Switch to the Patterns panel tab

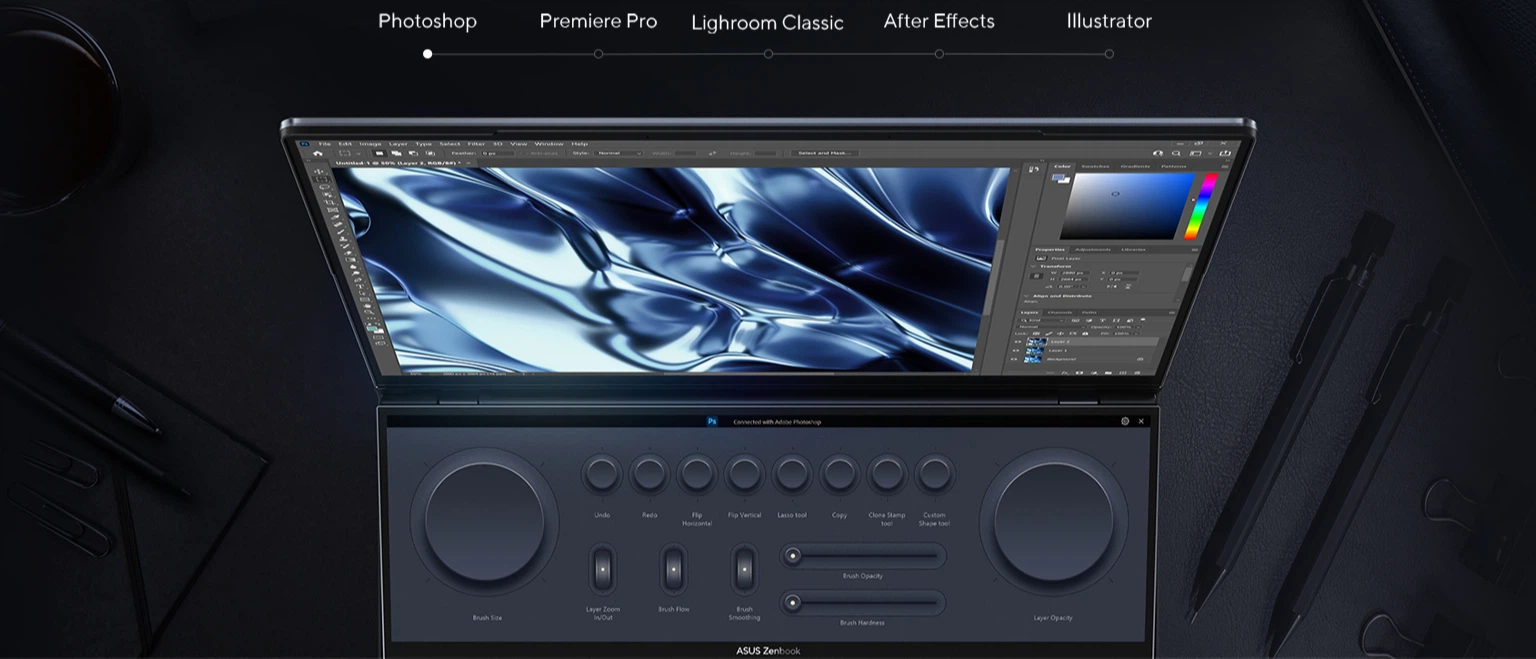[1174, 166]
